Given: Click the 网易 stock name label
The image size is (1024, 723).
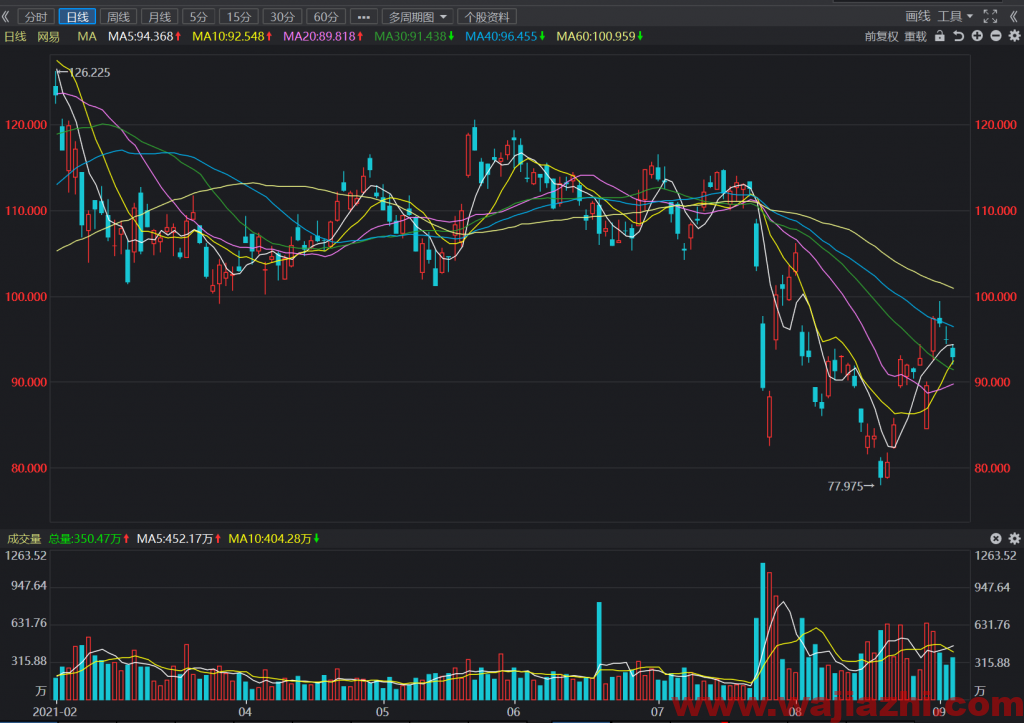Looking at the screenshot, I should (48, 37).
